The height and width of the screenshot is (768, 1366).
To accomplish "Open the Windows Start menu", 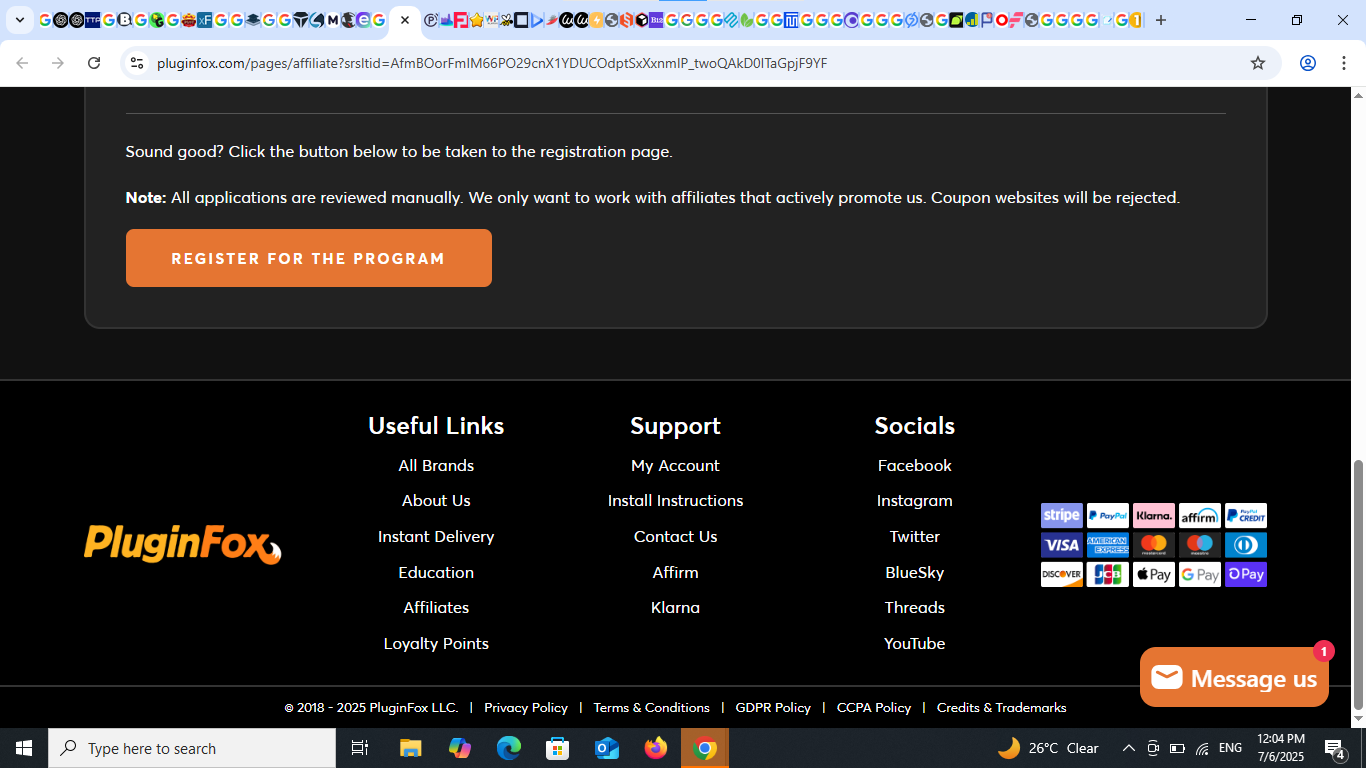I will (24, 748).
